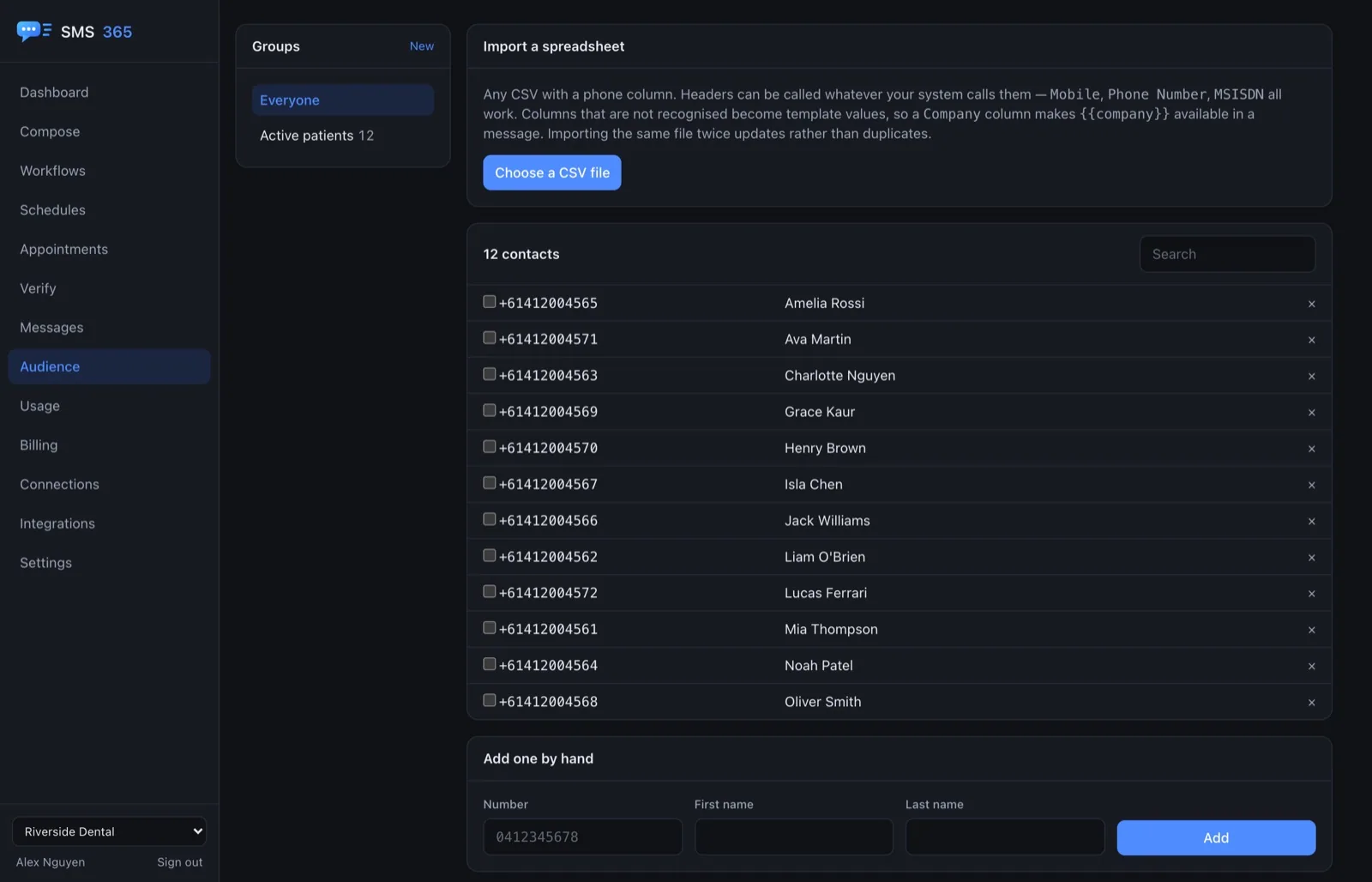Screen dimensions: 1372x882
Task: Open Messages in the sidebar
Action: (x=109, y=327)
